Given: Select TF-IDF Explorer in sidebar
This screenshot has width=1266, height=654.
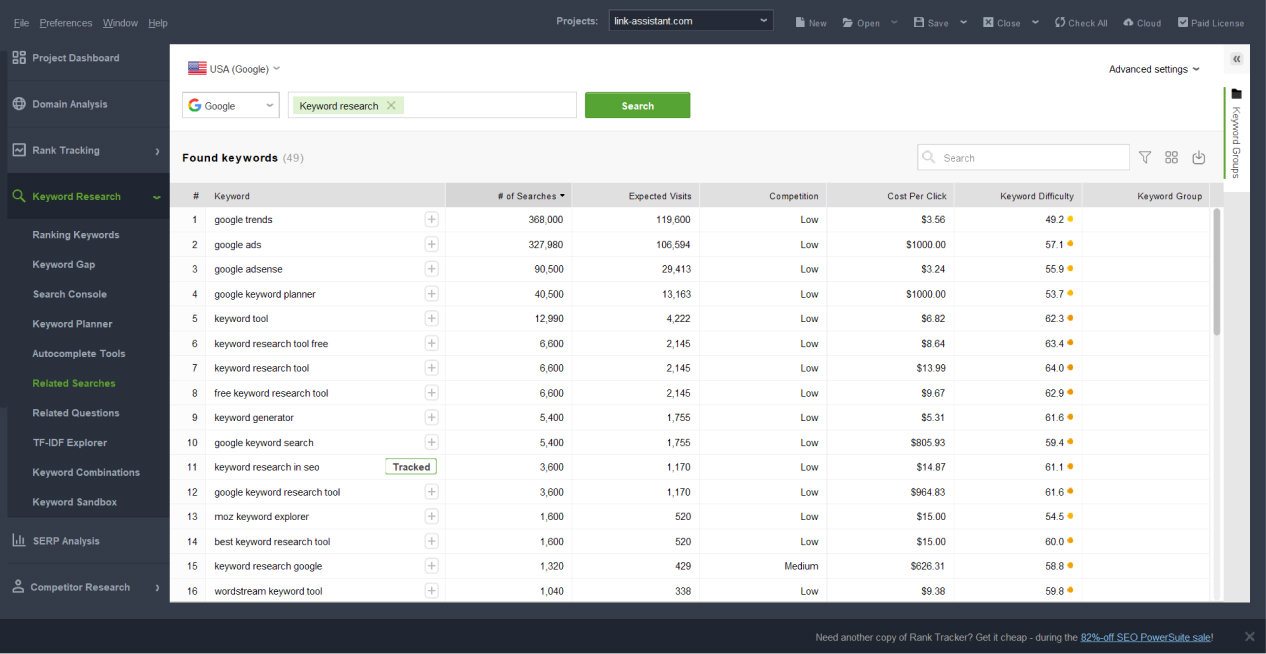Looking at the screenshot, I should tap(69, 442).
